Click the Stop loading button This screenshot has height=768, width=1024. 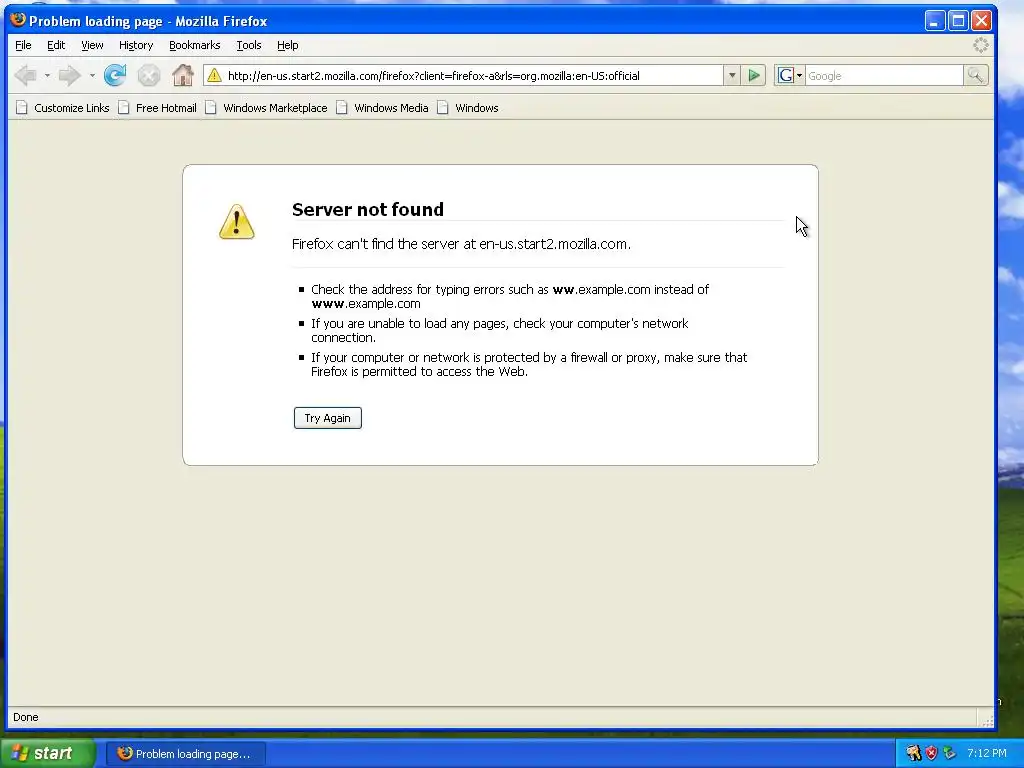pos(149,76)
